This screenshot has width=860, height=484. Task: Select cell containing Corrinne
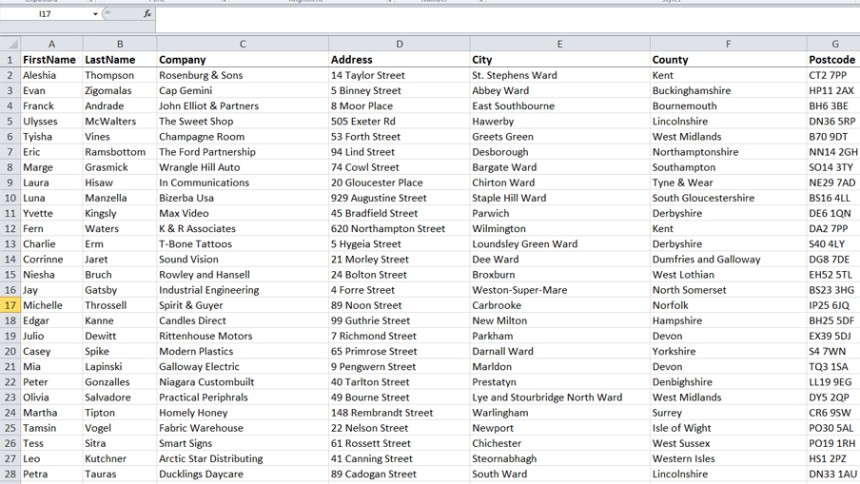coord(52,260)
